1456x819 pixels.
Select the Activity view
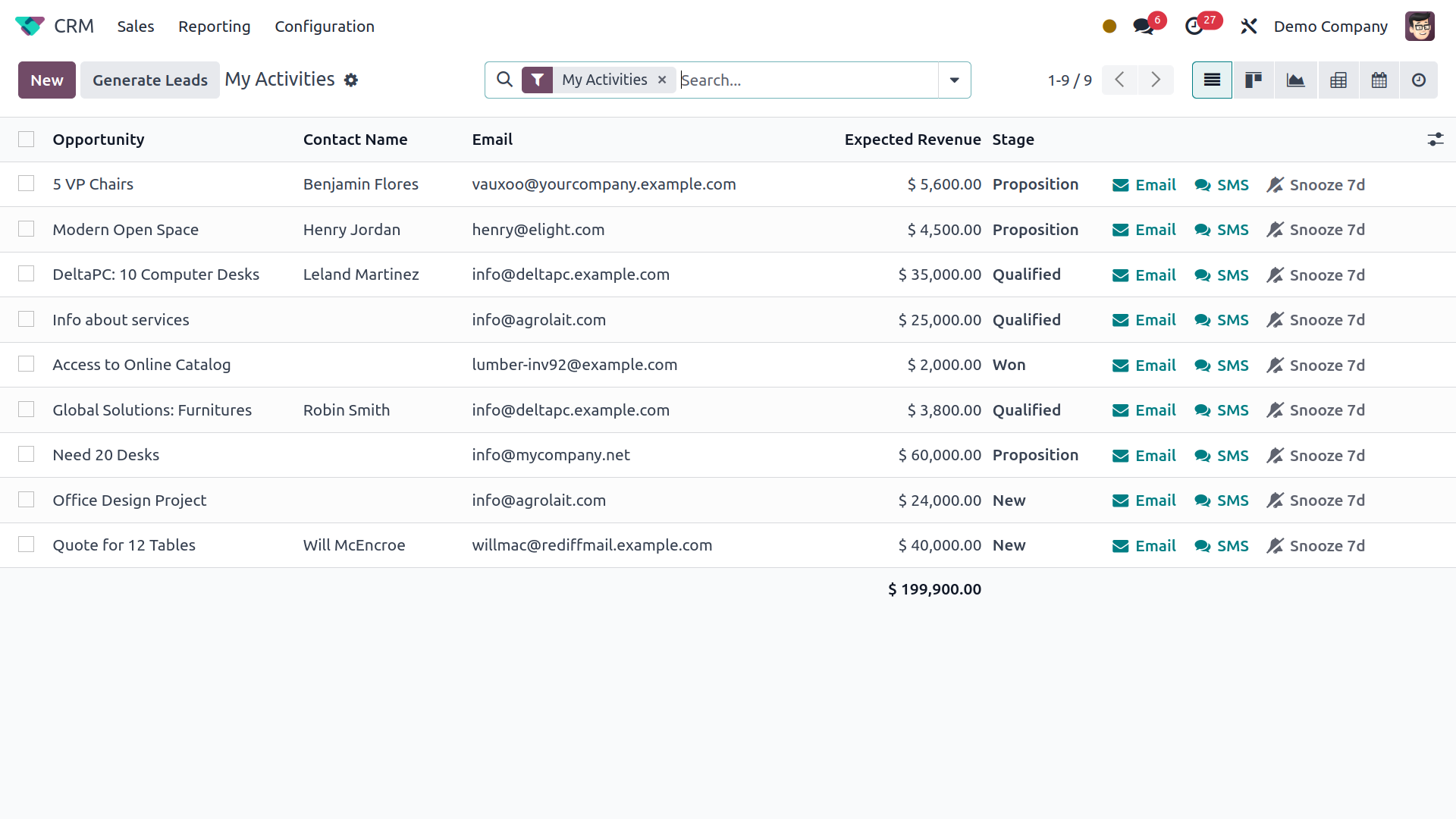[1419, 80]
